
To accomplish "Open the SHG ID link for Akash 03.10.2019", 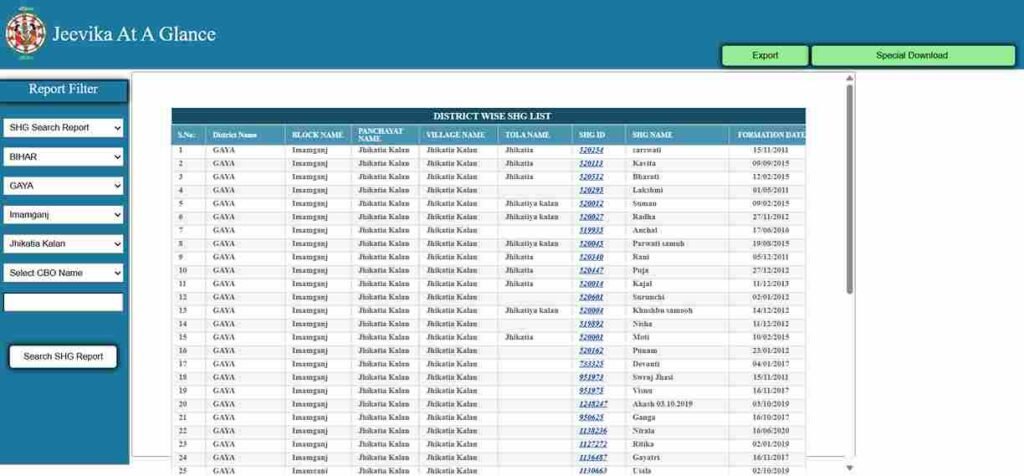I will point(591,404).
